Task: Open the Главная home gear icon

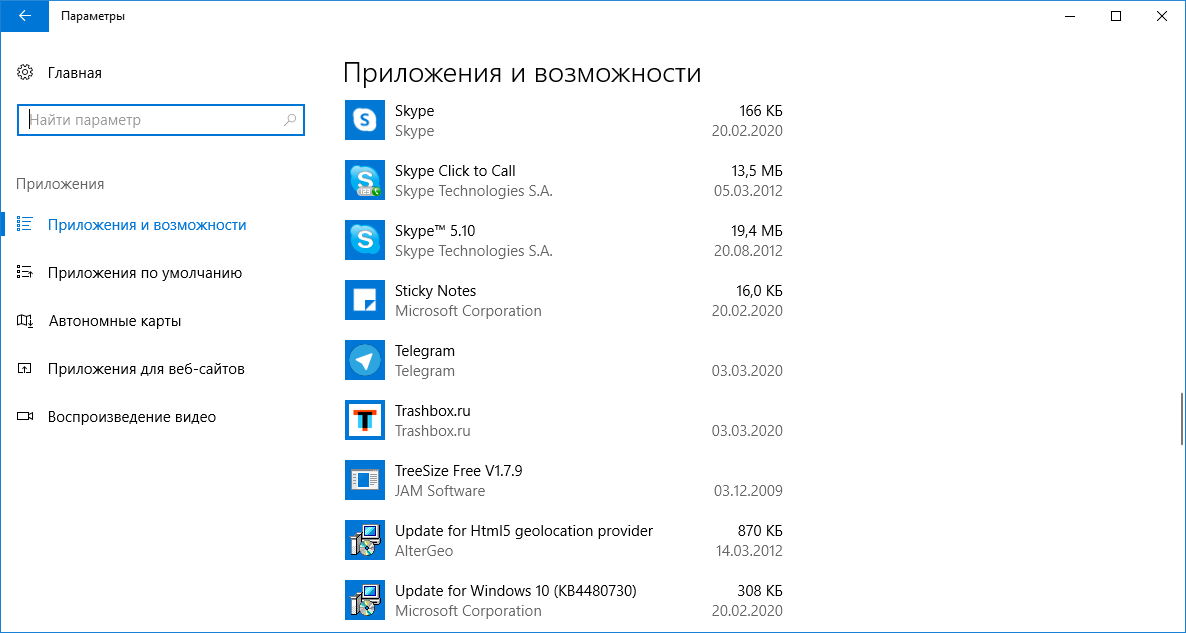Action: (x=24, y=73)
